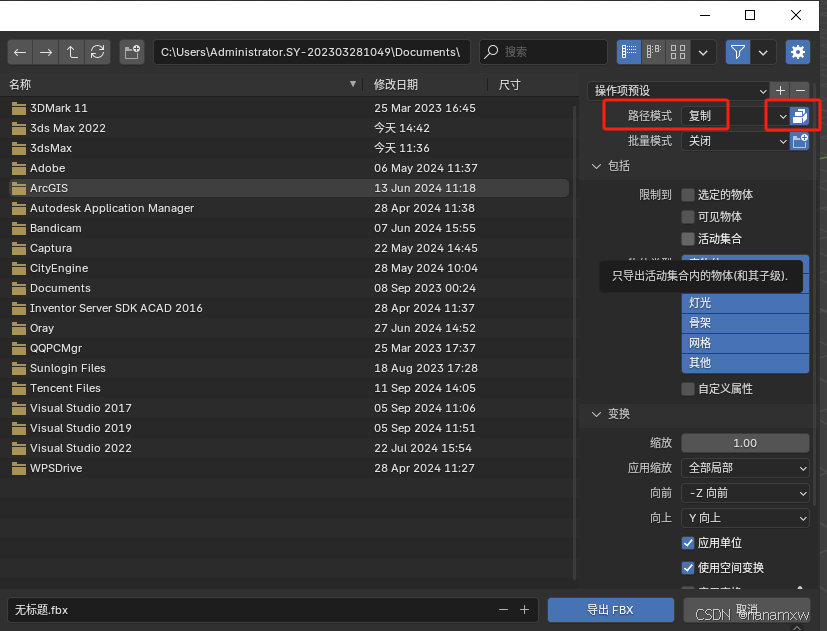Open the ArcGIS folder icon

19,188
